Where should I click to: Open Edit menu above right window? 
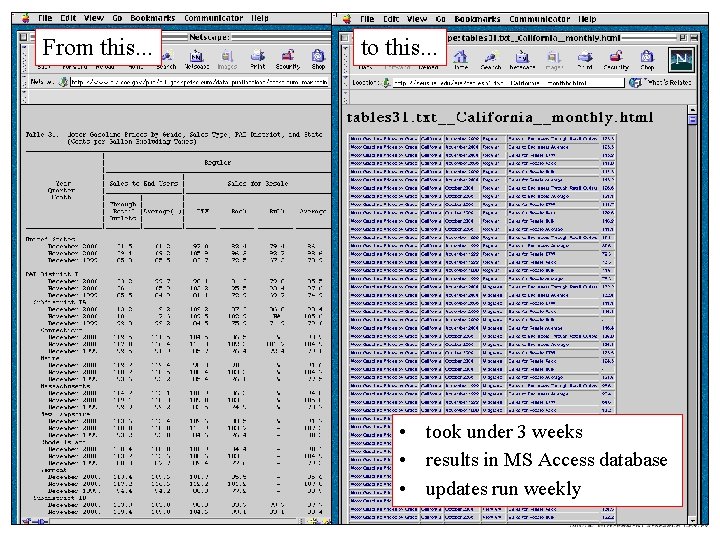(x=391, y=19)
